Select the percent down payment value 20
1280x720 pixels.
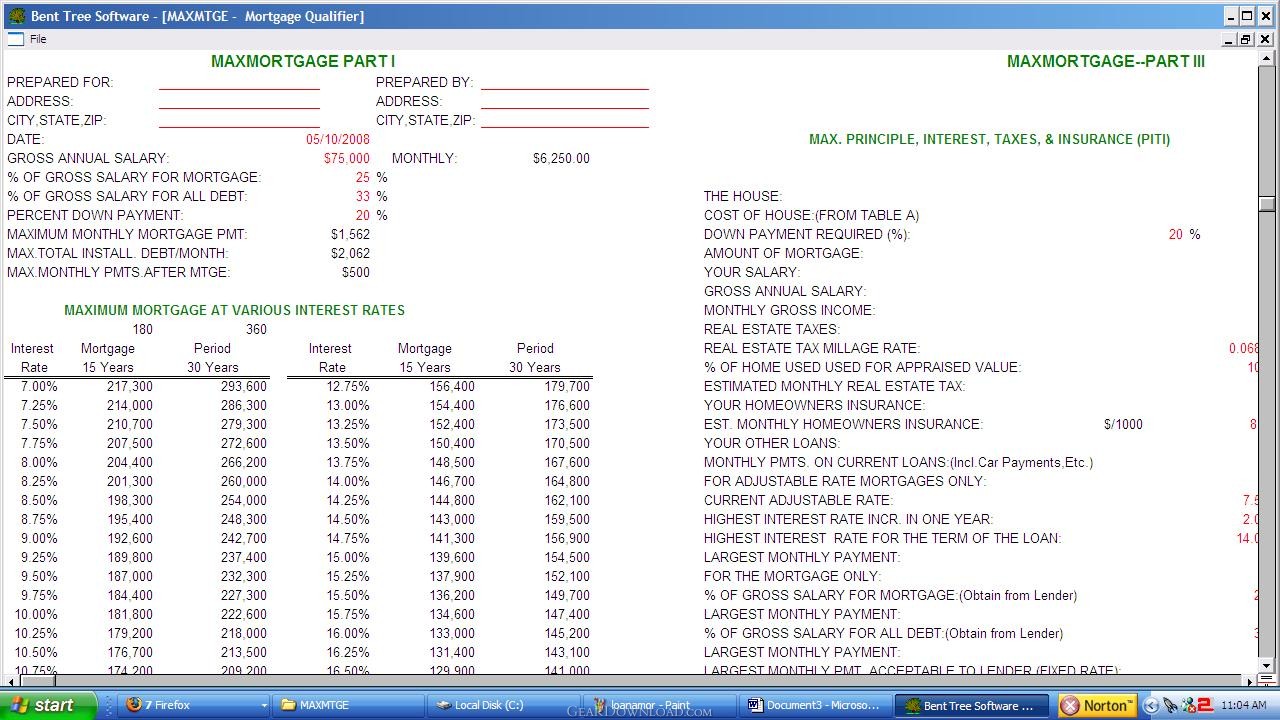point(362,215)
